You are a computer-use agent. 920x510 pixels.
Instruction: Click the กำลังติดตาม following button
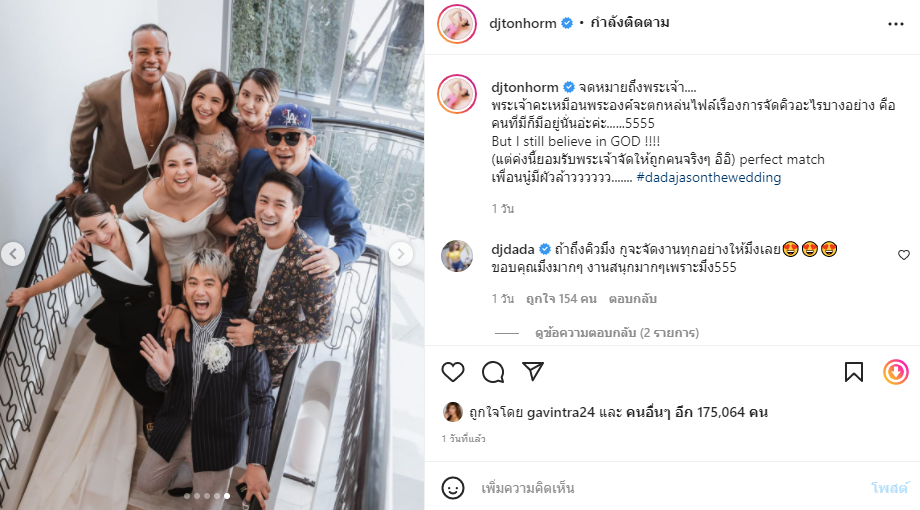(630, 23)
